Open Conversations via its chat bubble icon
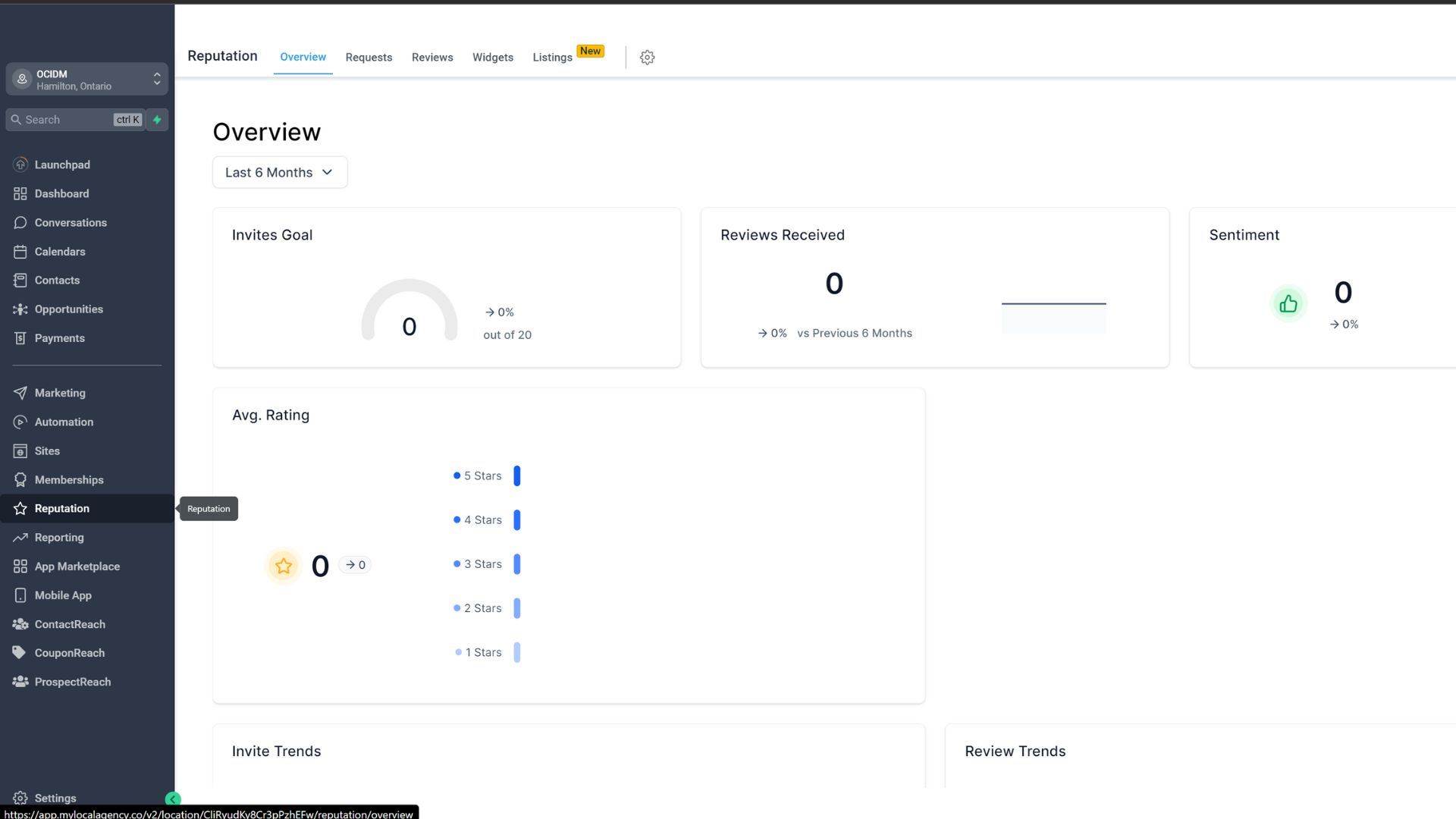1456x819 pixels. [20, 223]
